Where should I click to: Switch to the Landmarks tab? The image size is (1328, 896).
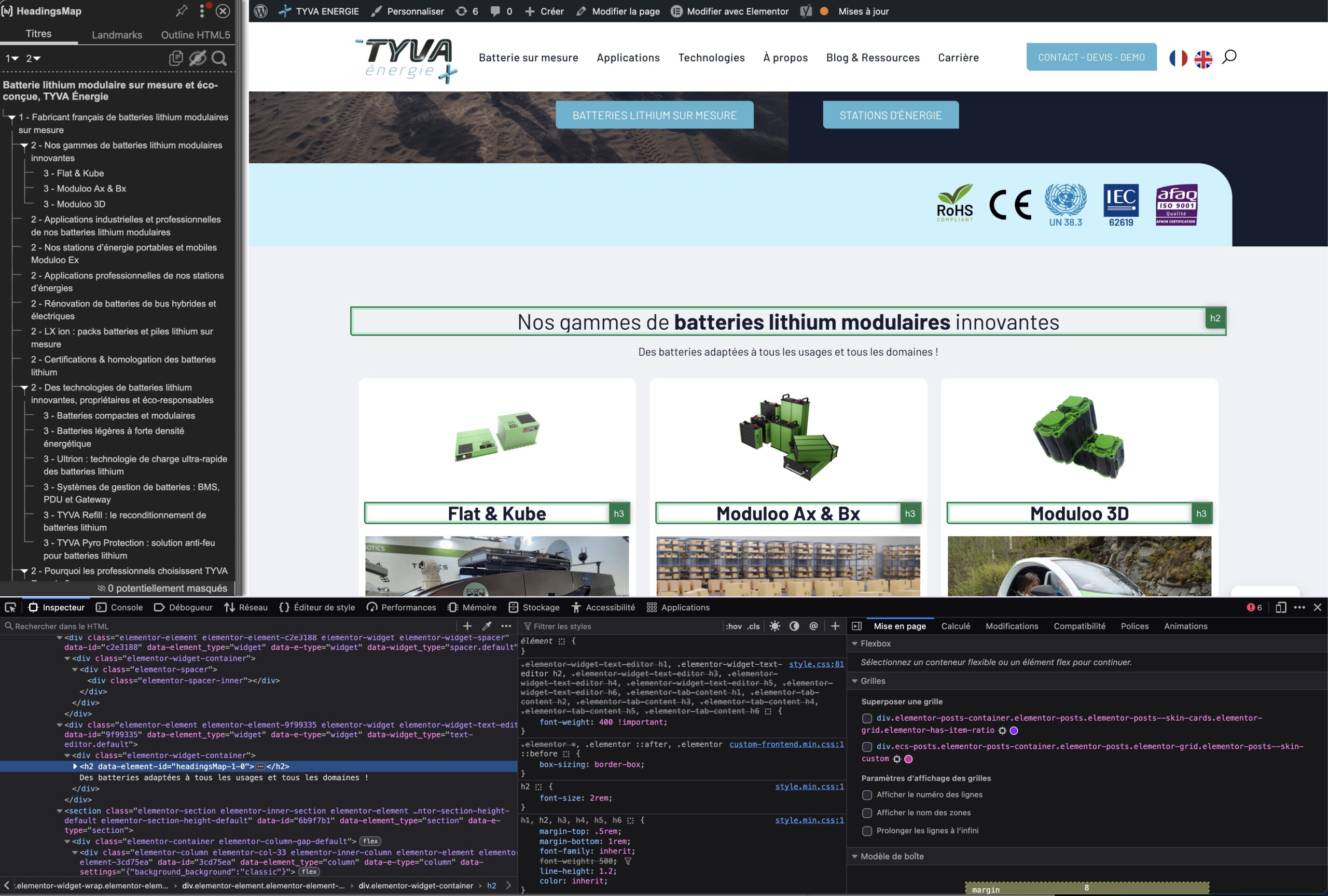pos(117,35)
